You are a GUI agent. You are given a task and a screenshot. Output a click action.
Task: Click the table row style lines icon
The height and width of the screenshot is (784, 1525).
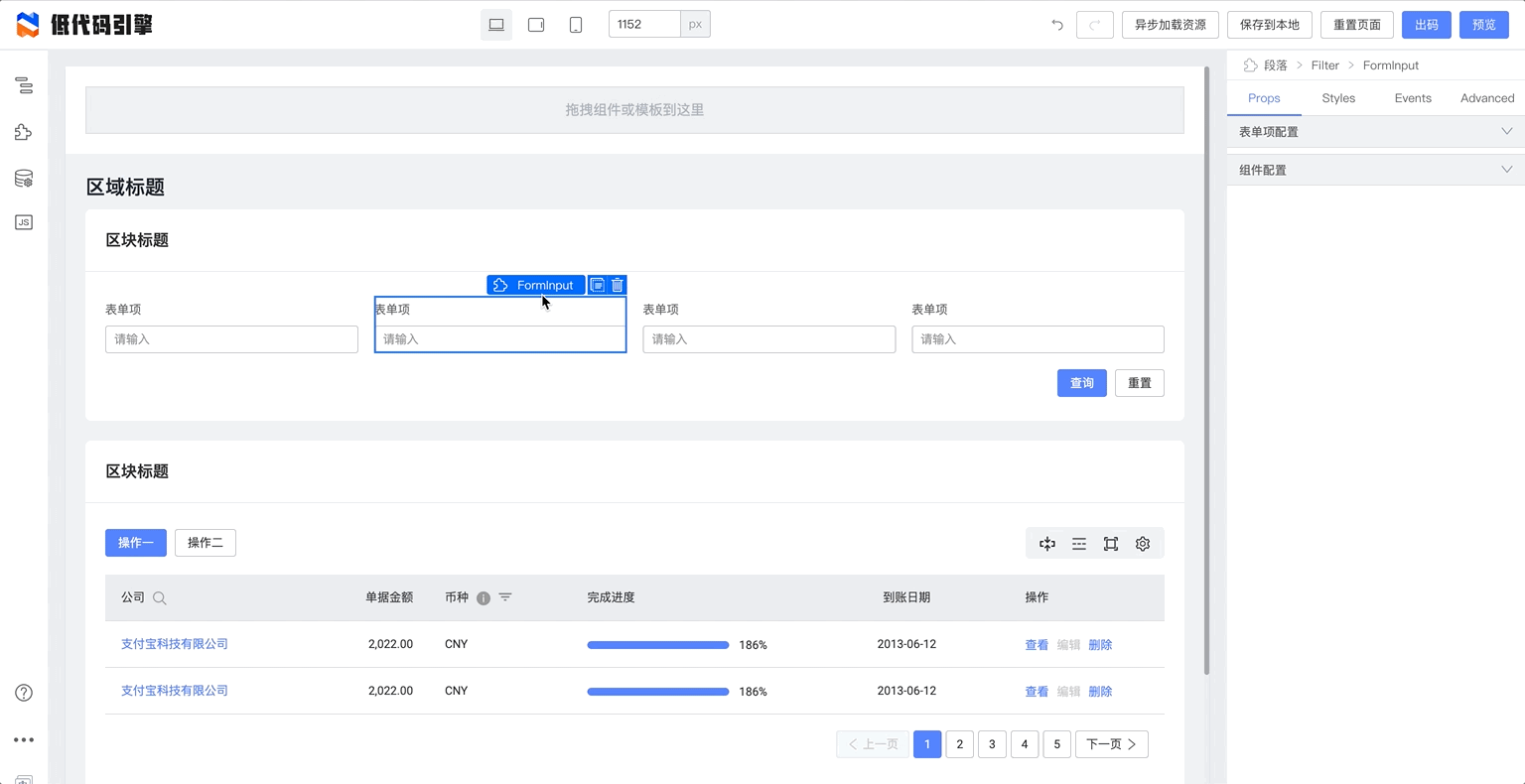click(x=1079, y=544)
